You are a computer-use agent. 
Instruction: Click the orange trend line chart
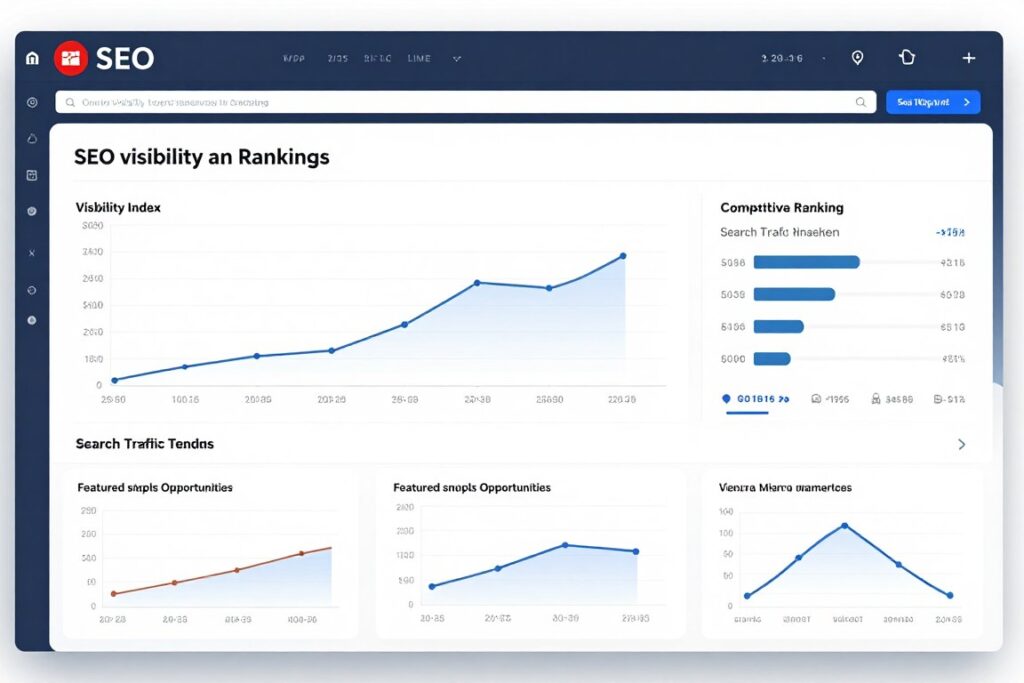pyautogui.click(x=222, y=571)
